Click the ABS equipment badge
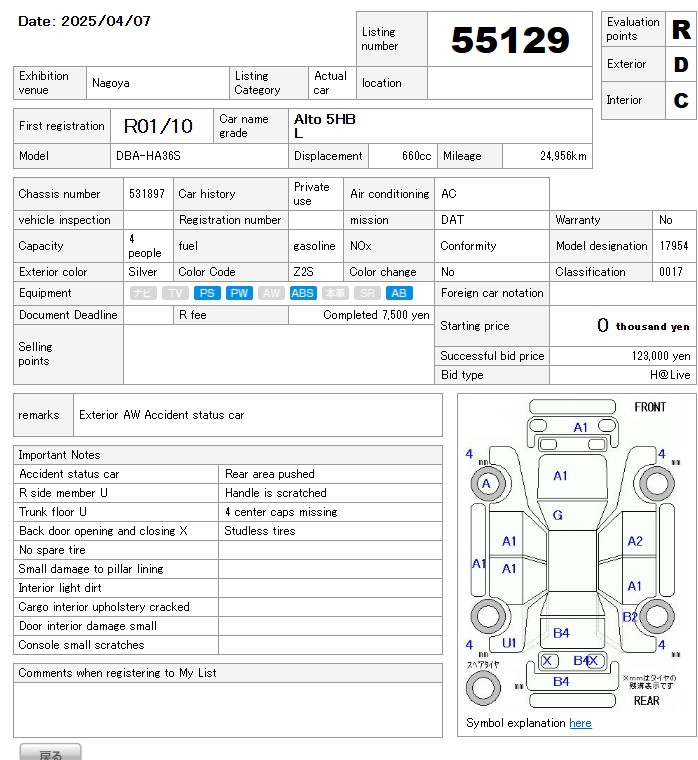This screenshot has height=760, width=698. pyautogui.click(x=302, y=293)
